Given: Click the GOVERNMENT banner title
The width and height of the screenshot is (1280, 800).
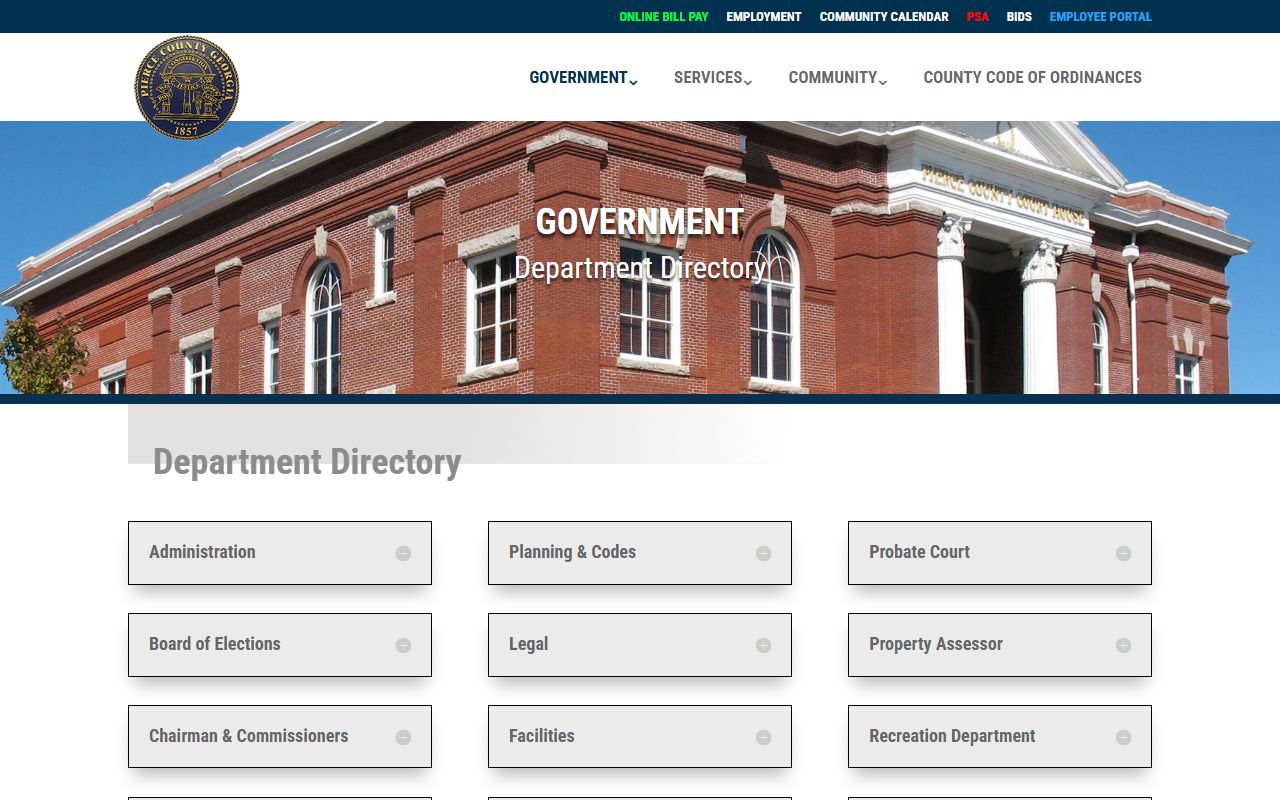Looking at the screenshot, I should tap(640, 222).
